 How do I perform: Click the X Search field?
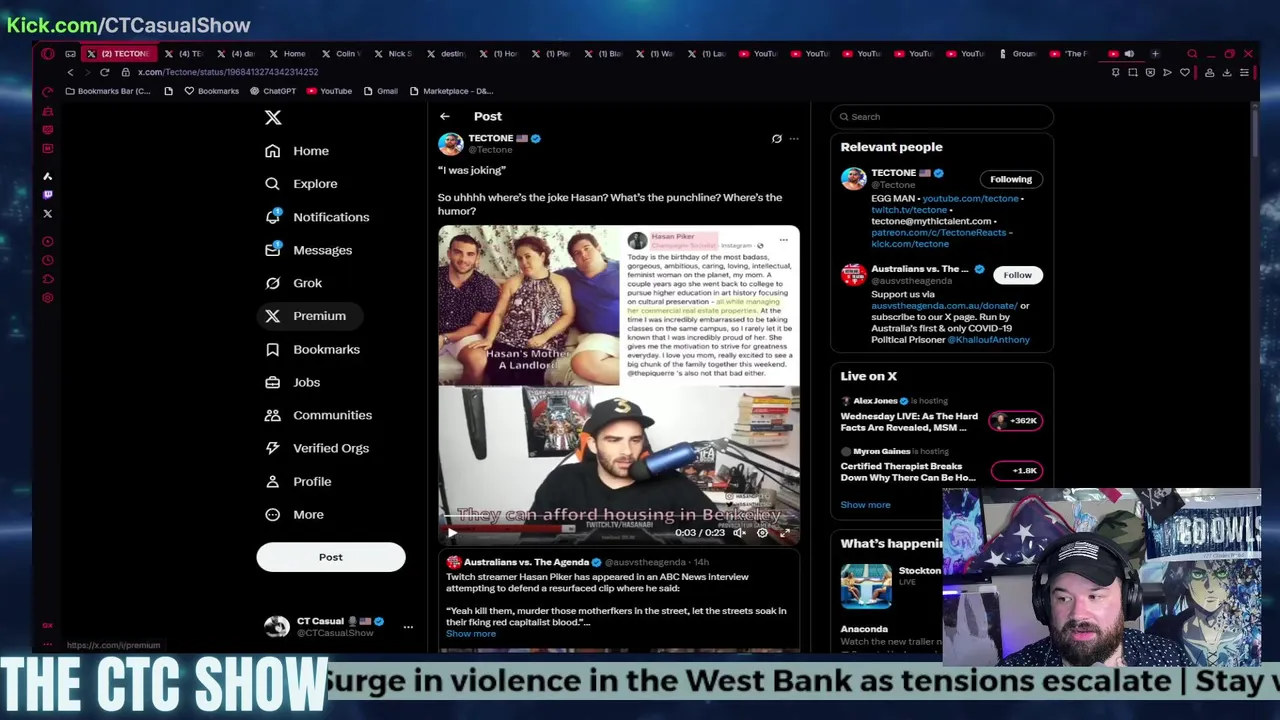coord(942,117)
